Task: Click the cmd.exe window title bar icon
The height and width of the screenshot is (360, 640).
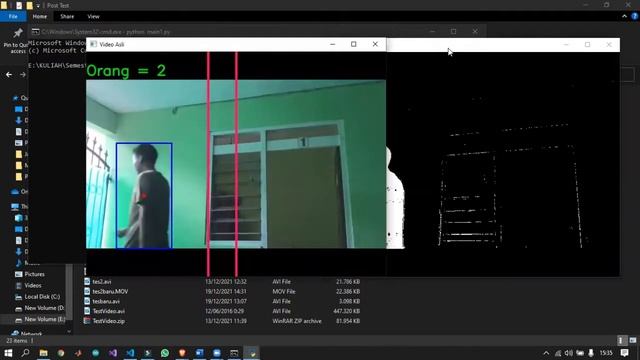Action: (36, 31)
